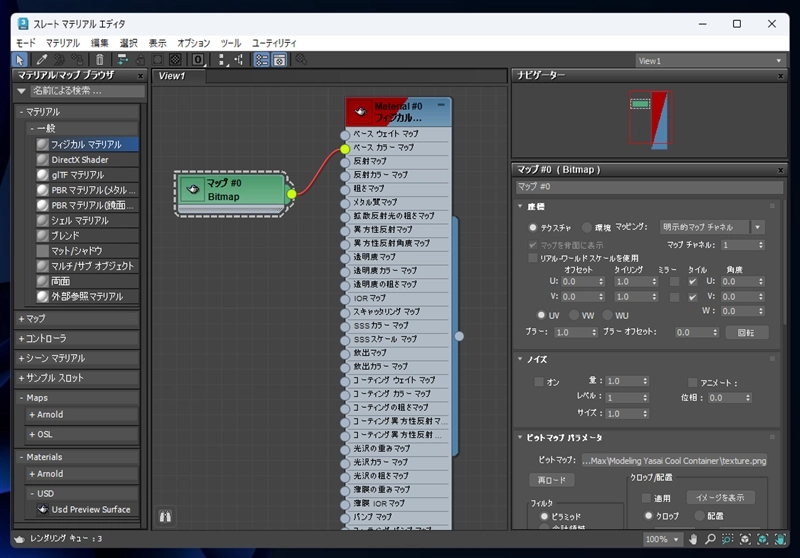
Task: Select Usd Preview Surface material
Action: coord(85,510)
